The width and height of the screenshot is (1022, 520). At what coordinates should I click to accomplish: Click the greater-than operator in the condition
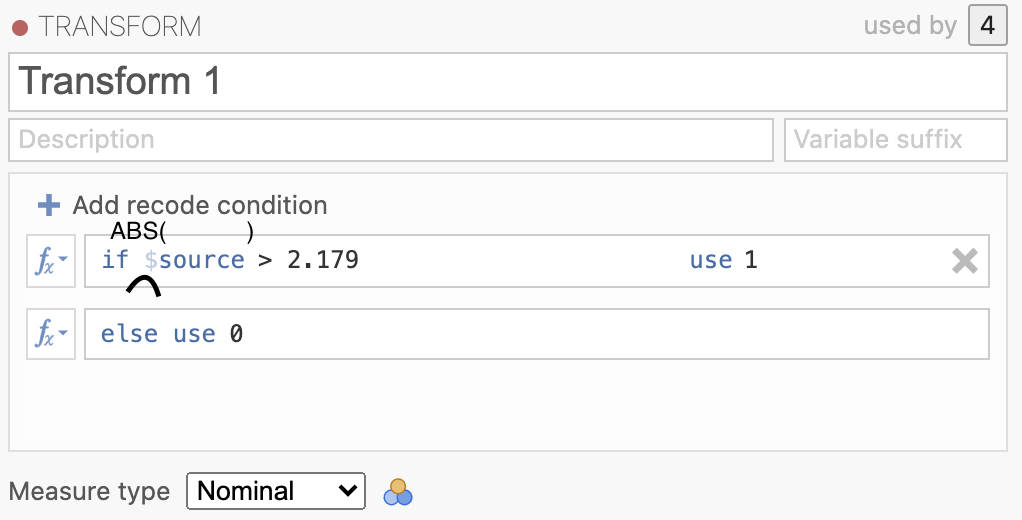click(x=265, y=261)
